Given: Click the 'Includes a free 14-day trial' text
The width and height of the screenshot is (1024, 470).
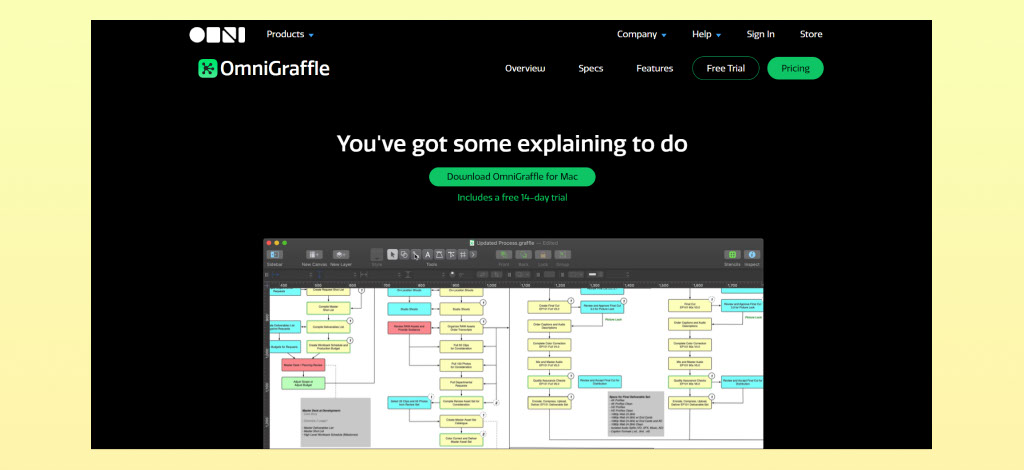Looking at the screenshot, I should pos(512,197).
